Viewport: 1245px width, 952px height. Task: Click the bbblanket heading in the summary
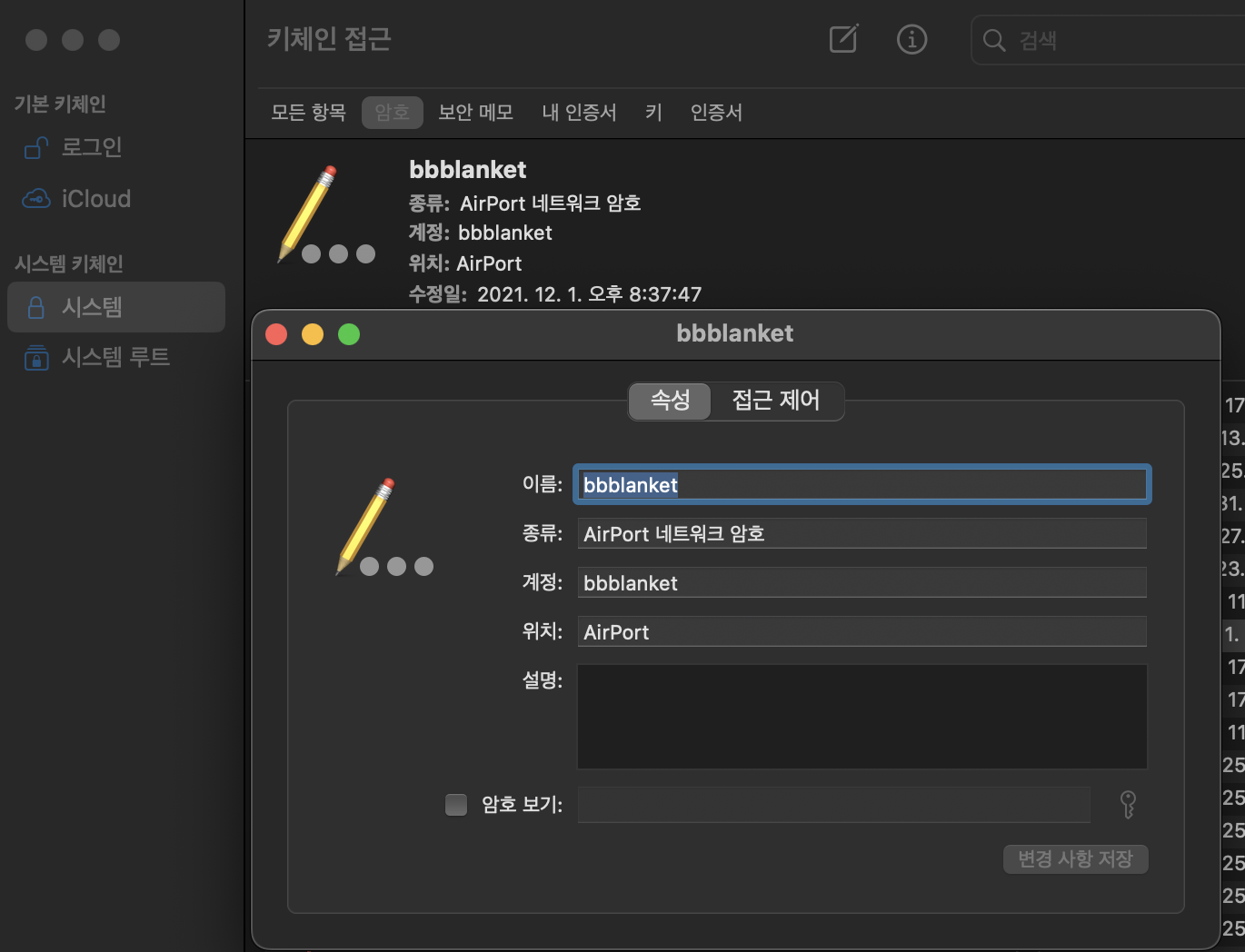(x=468, y=170)
